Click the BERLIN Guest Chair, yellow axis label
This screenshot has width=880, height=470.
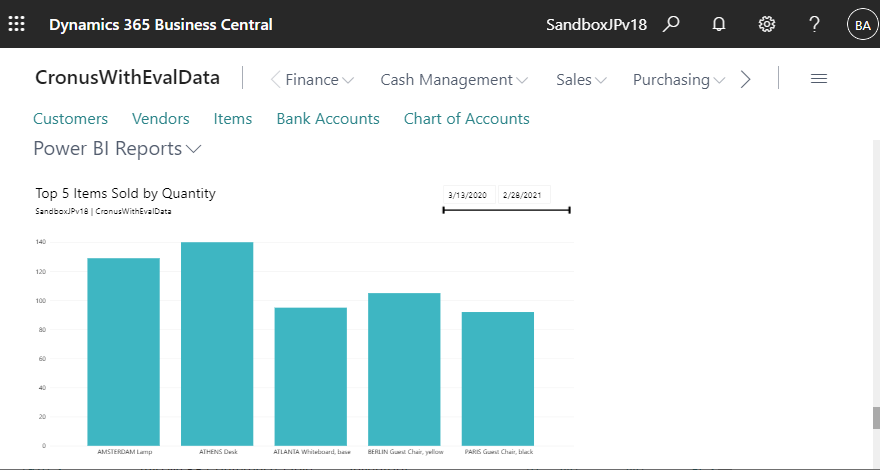coord(405,451)
